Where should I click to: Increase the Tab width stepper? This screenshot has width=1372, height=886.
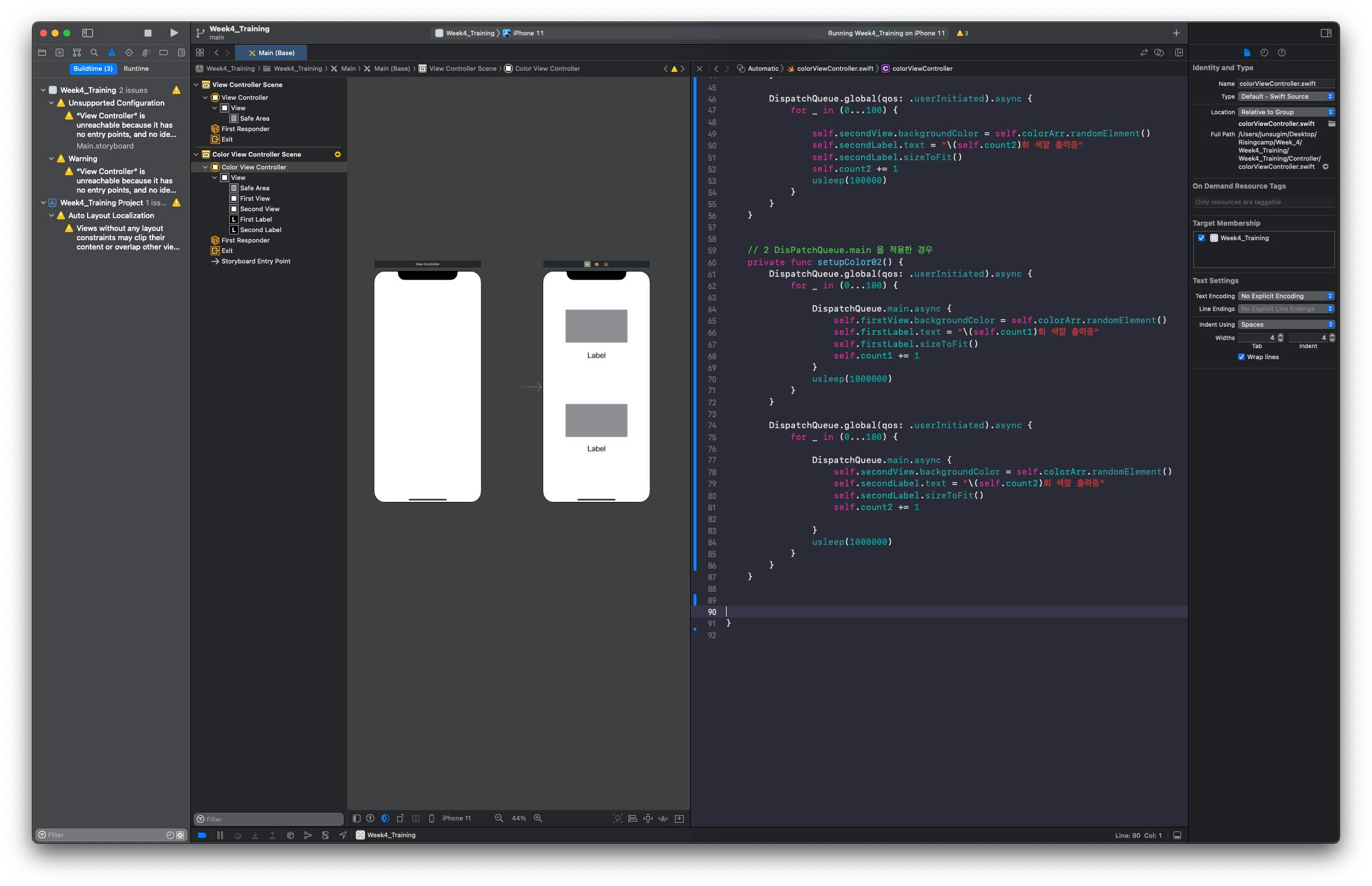pyautogui.click(x=1280, y=335)
